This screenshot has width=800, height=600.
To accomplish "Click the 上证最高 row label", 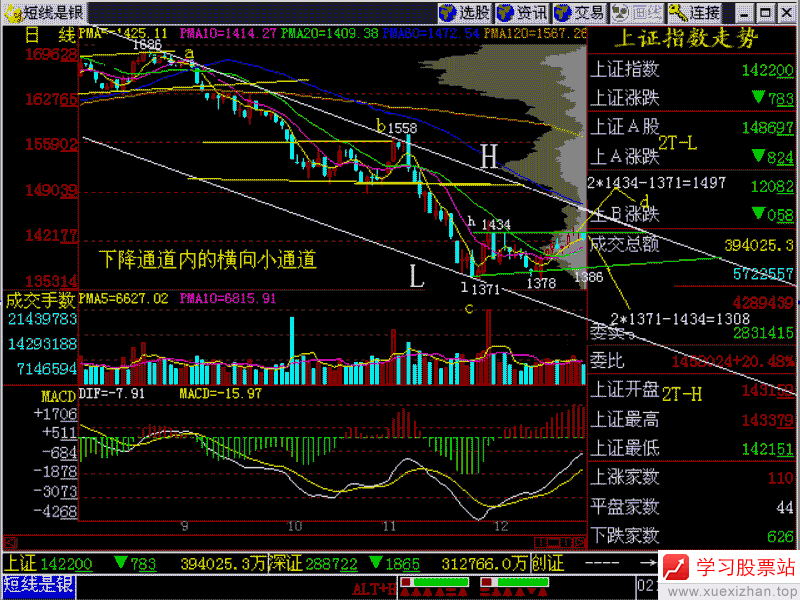I will point(625,419).
